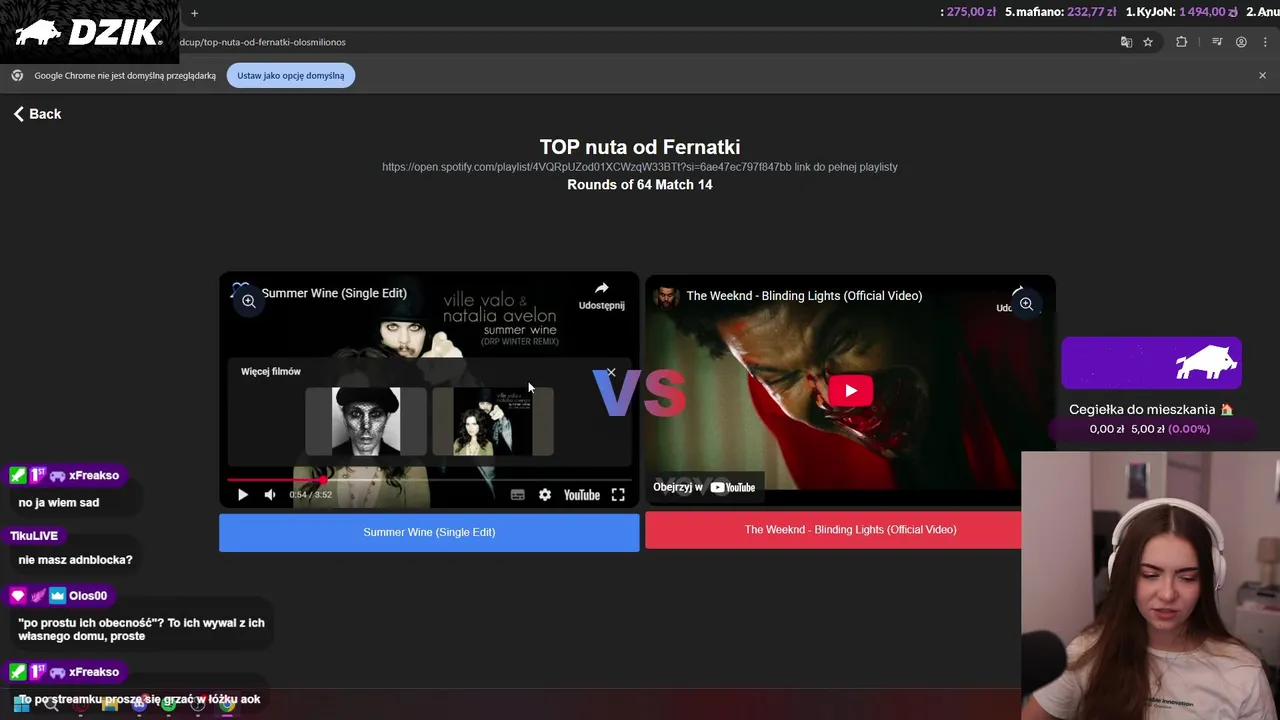The width and height of the screenshot is (1280, 720).
Task: Click the address bar URL
Action: pyautogui.click(x=263, y=42)
